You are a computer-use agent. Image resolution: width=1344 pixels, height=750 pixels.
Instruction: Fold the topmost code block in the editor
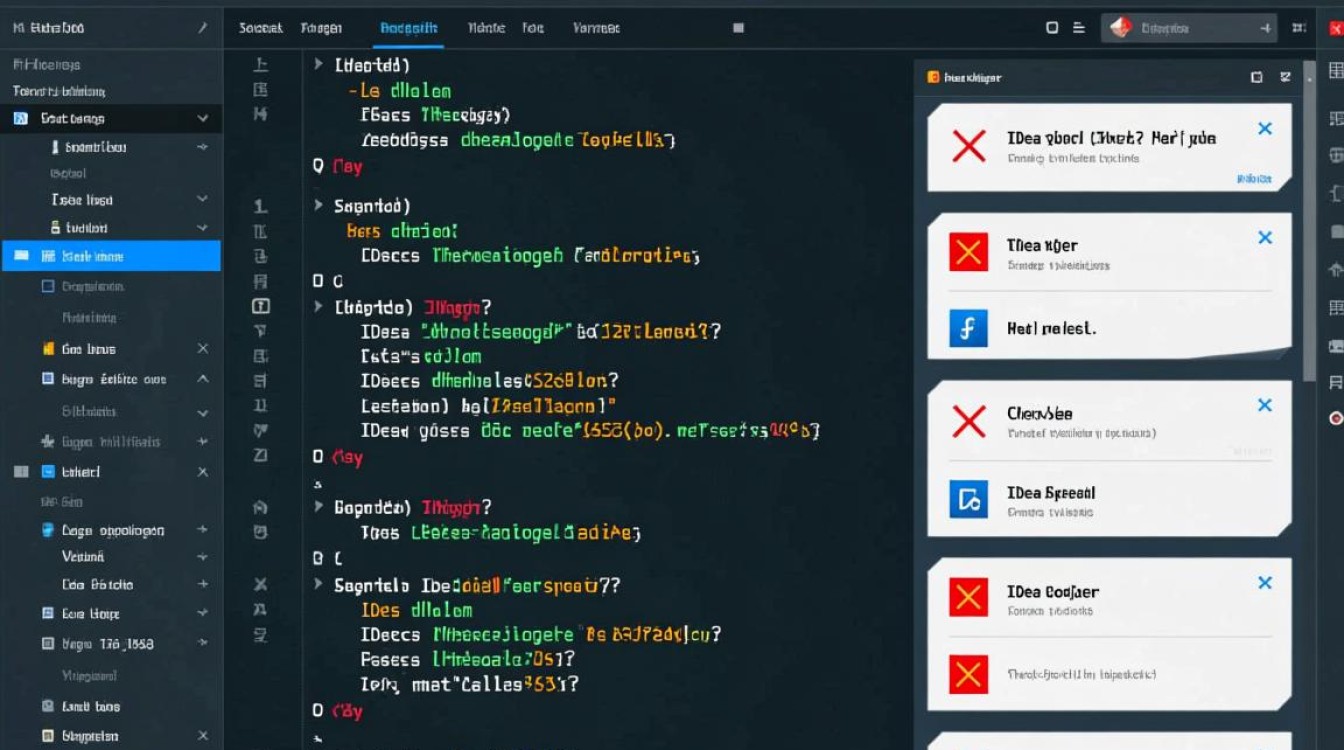click(318, 64)
